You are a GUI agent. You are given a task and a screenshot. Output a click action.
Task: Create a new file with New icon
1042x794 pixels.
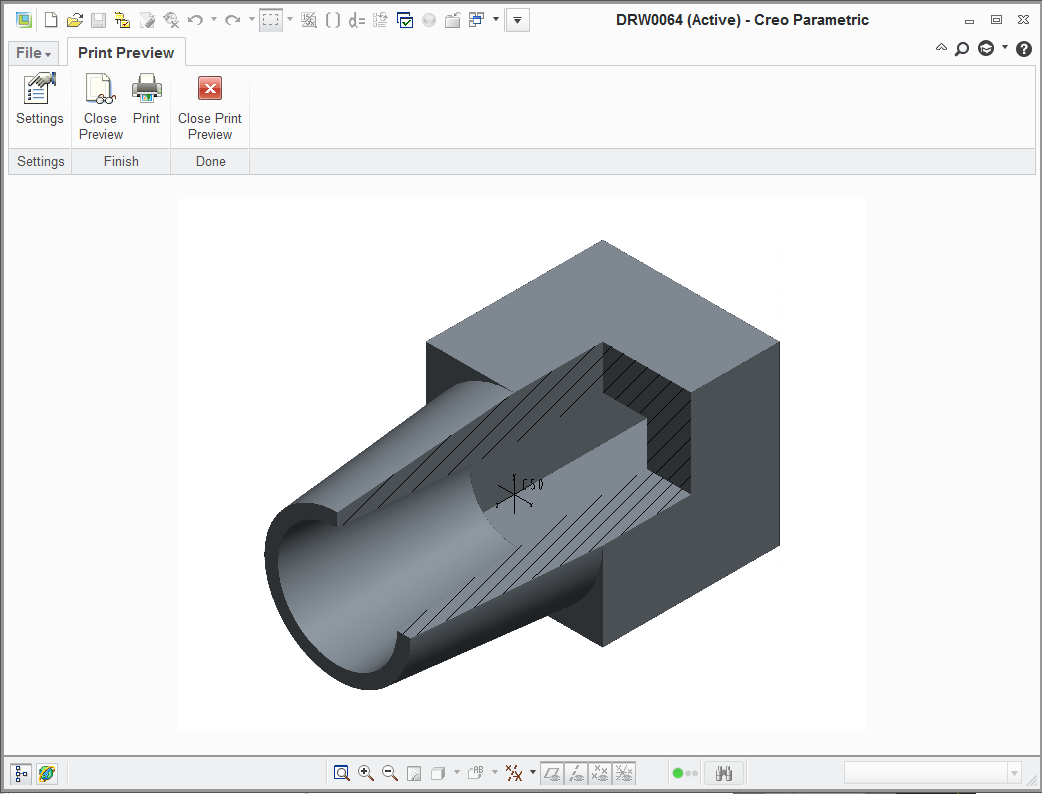coord(51,20)
